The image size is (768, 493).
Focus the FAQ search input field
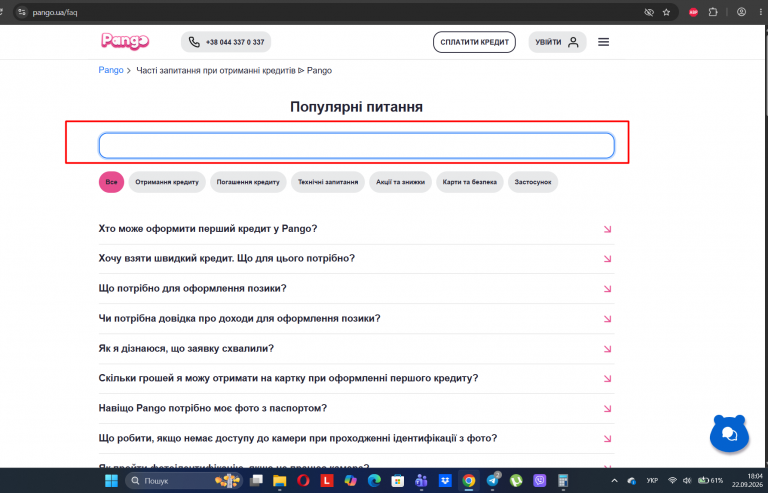click(356, 145)
